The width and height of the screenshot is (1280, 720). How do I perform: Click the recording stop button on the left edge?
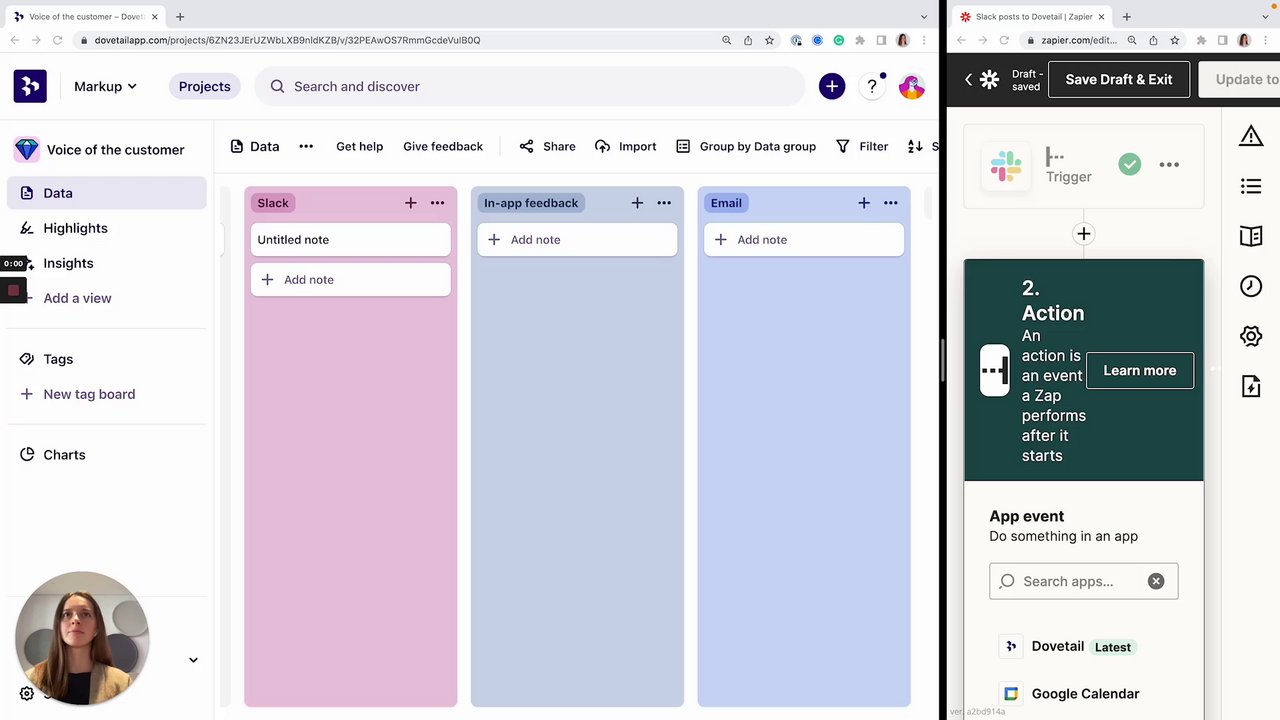13,290
